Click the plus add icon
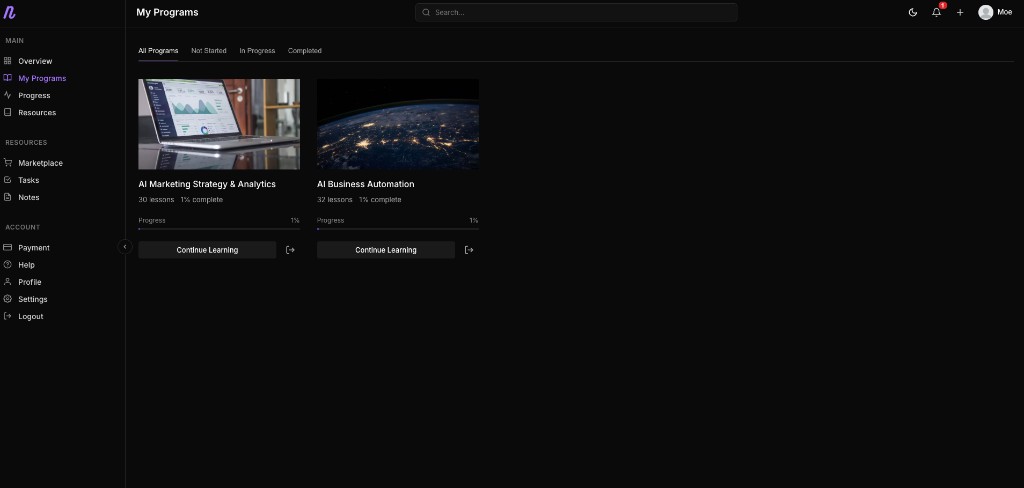1024x488 pixels. [x=960, y=12]
